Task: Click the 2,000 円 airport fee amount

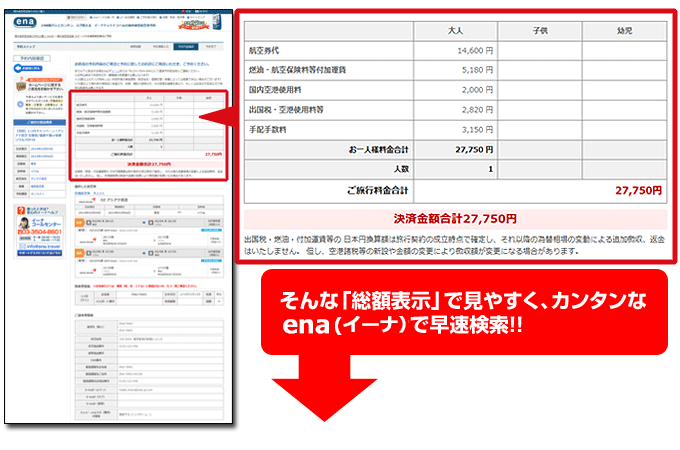Action: (477, 90)
